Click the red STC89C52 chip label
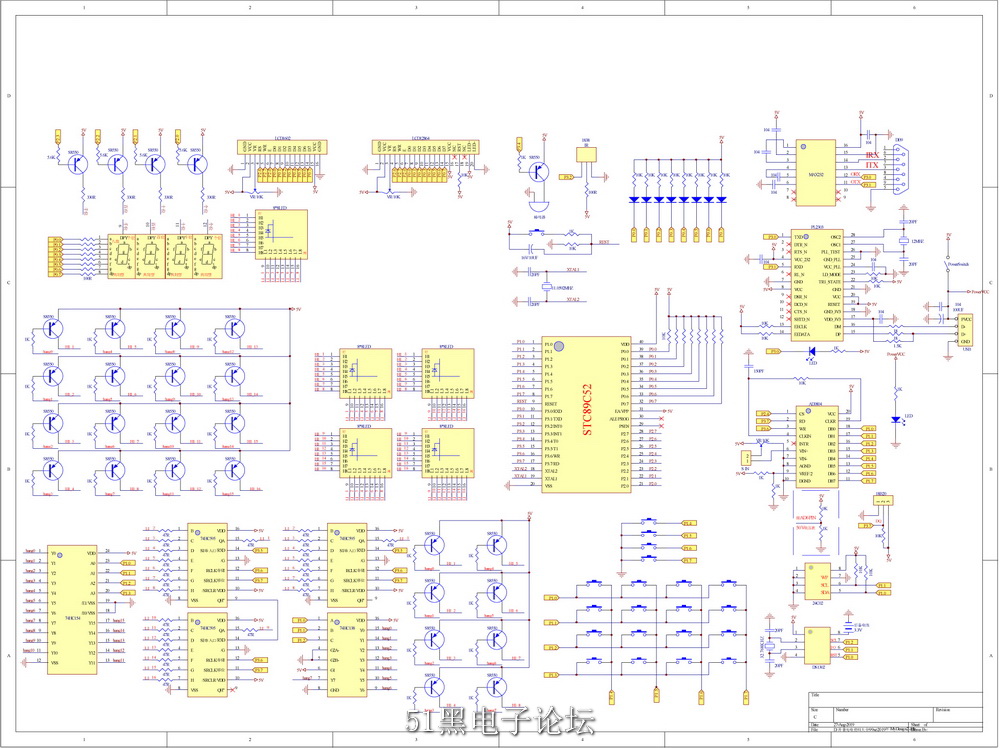The height and width of the screenshot is (748, 1000). pos(587,409)
